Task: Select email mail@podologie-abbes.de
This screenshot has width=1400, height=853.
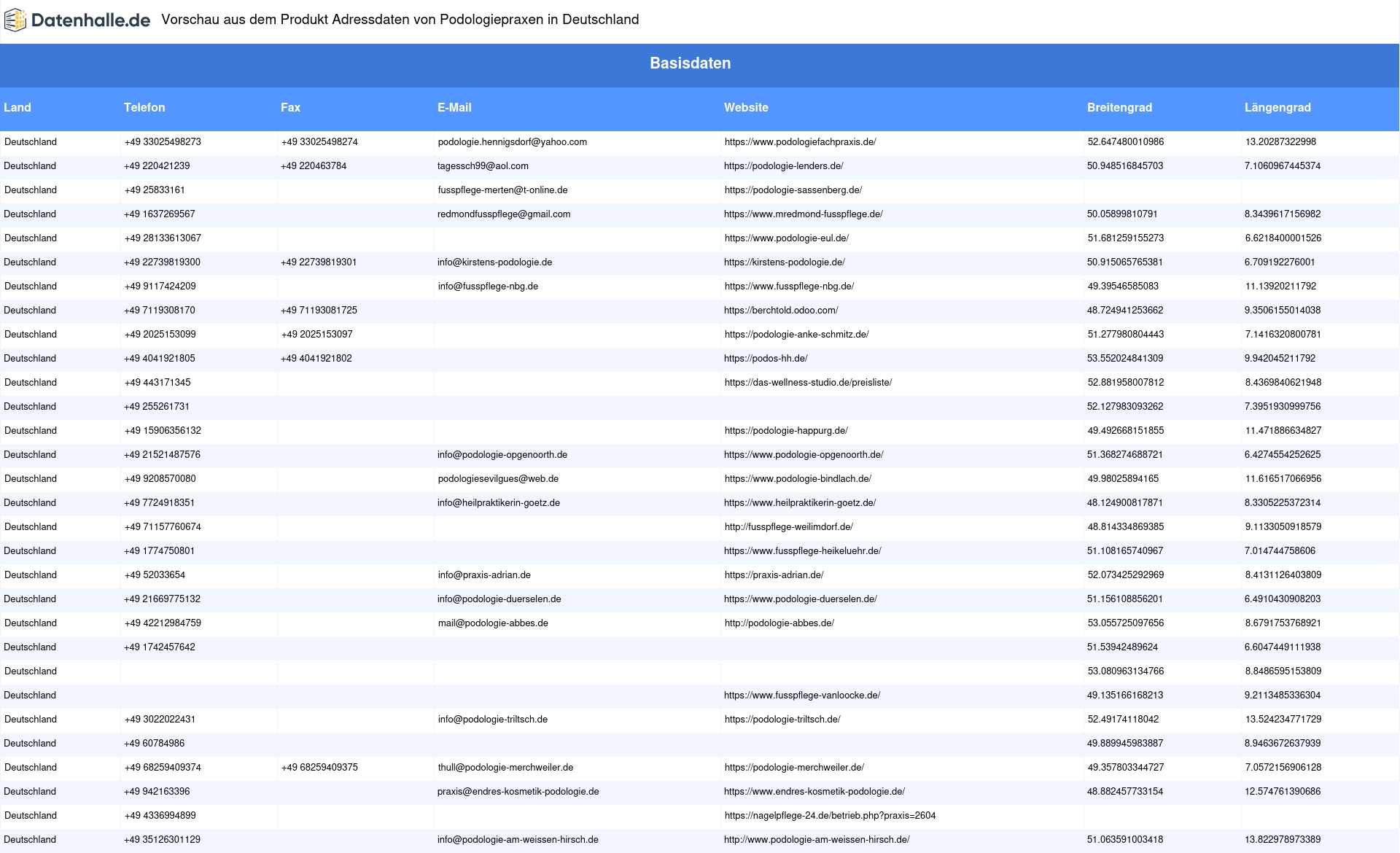Action: [x=493, y=623]
